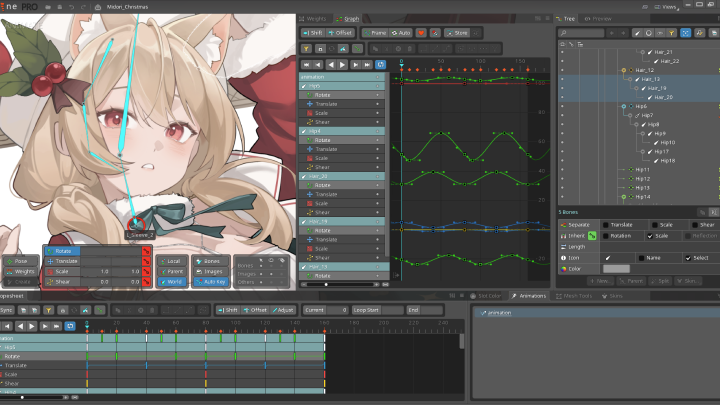Collapse the Hair_12 bone in tree

click(624, 70)
